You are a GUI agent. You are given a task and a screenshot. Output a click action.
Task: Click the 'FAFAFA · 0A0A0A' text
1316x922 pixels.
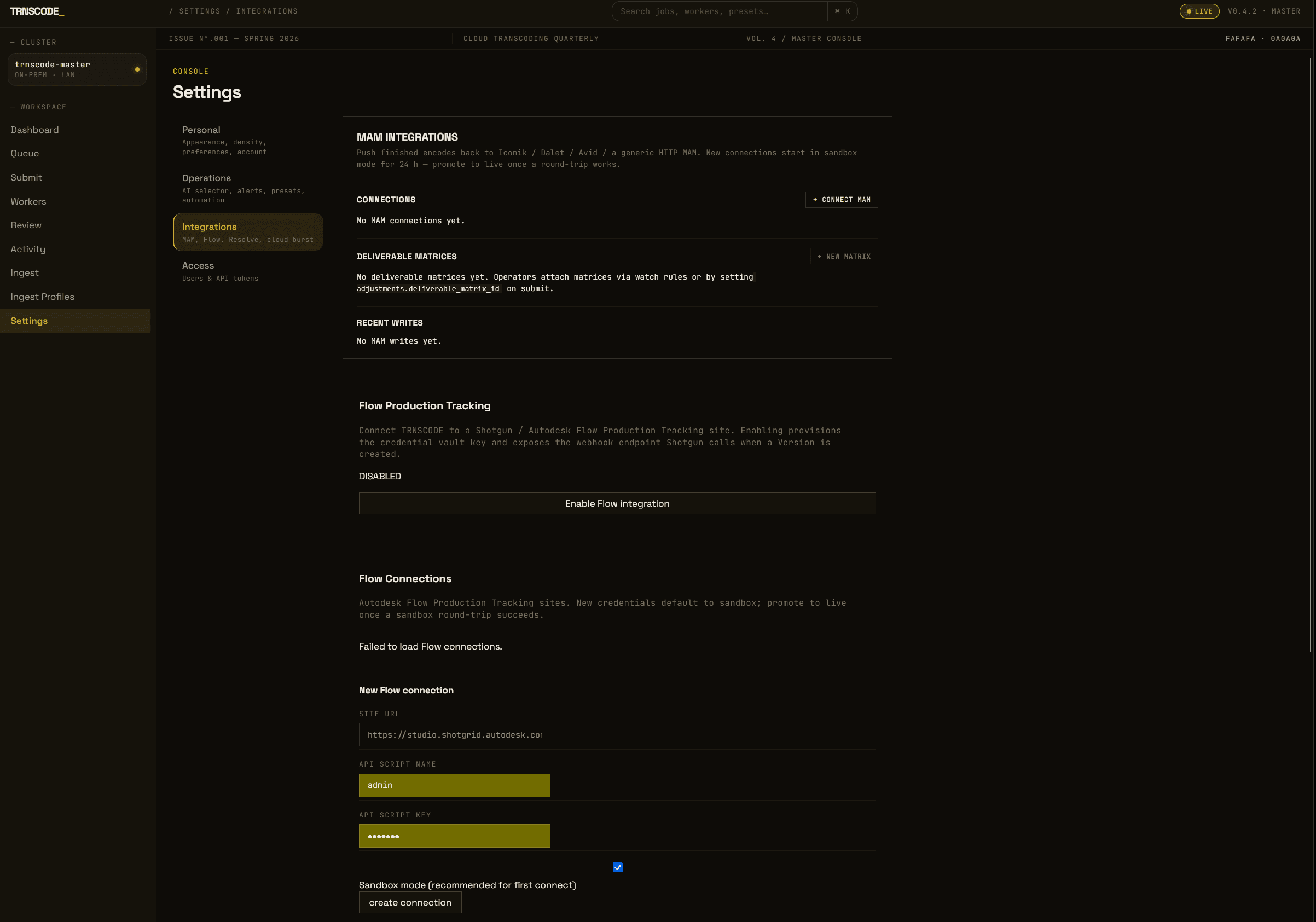click(x=1263, y=38)
